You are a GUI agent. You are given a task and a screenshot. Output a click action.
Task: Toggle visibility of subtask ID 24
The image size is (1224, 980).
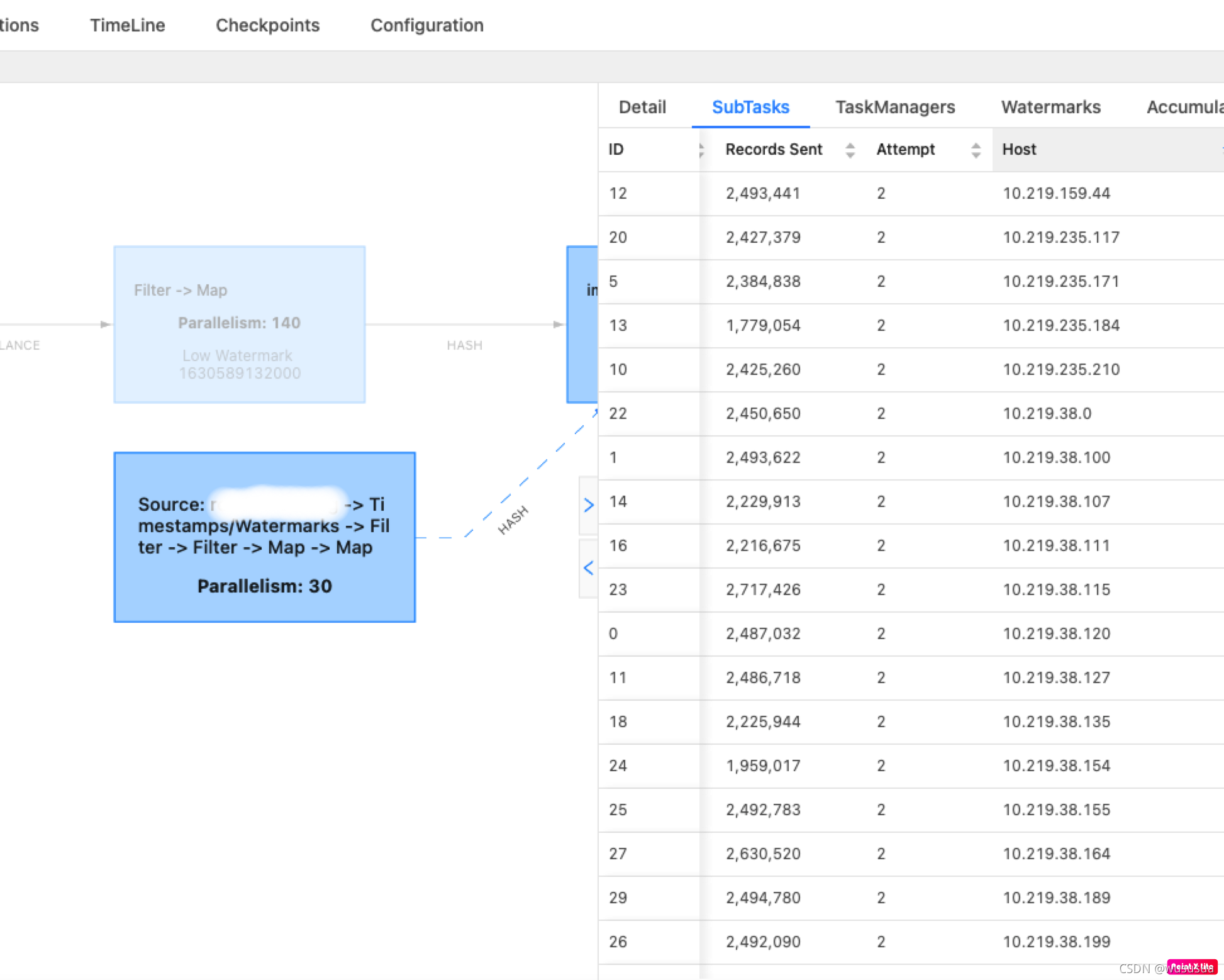619,766
